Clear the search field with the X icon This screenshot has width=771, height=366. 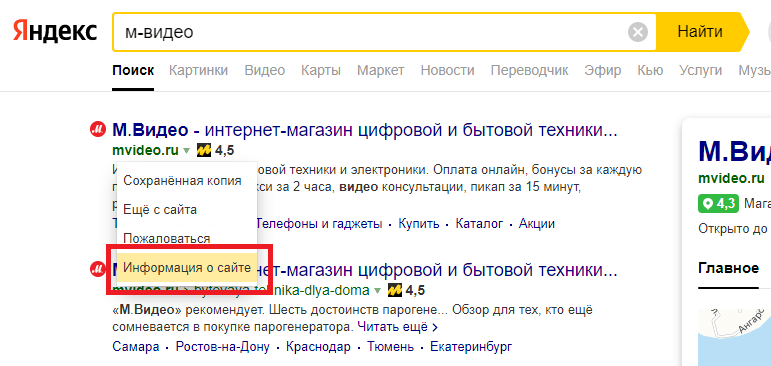point(638,32)
